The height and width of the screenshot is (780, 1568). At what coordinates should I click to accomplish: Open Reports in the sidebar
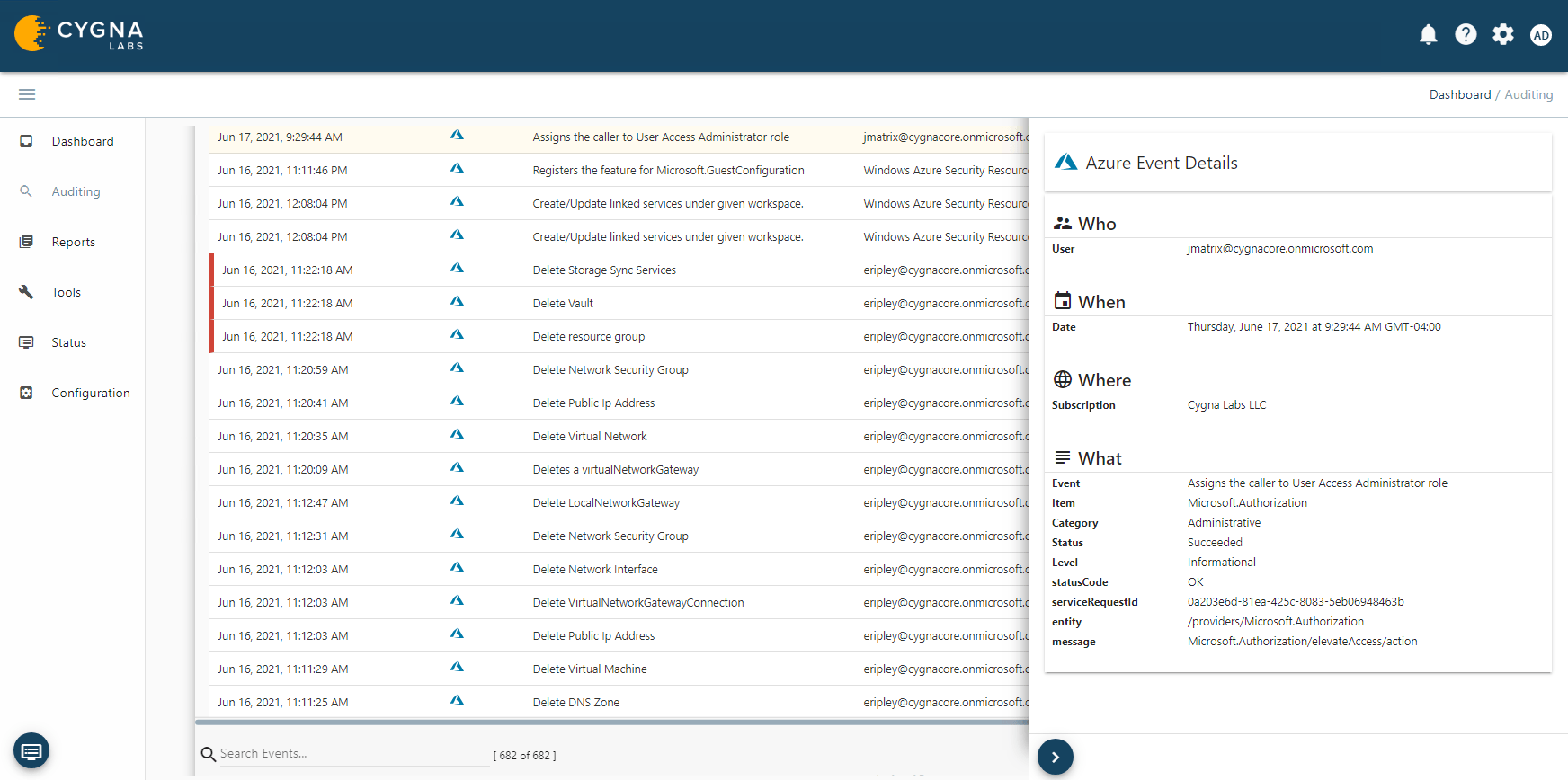[x=73, y=242]
